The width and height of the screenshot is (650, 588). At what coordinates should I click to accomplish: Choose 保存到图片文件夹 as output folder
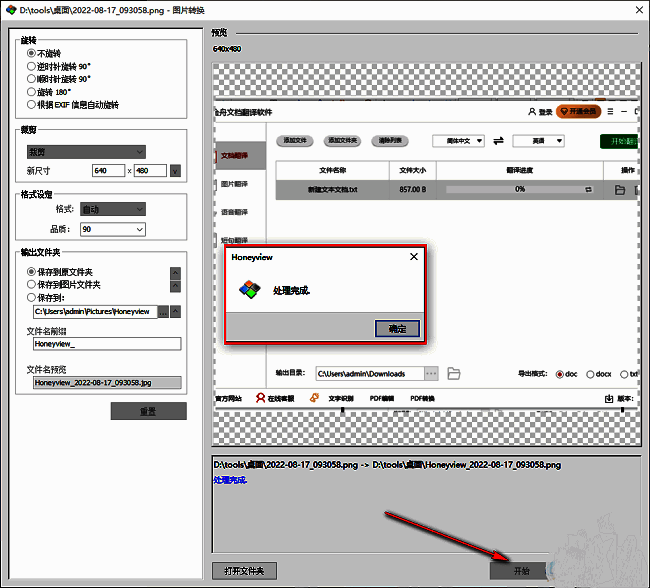(32, 284)
